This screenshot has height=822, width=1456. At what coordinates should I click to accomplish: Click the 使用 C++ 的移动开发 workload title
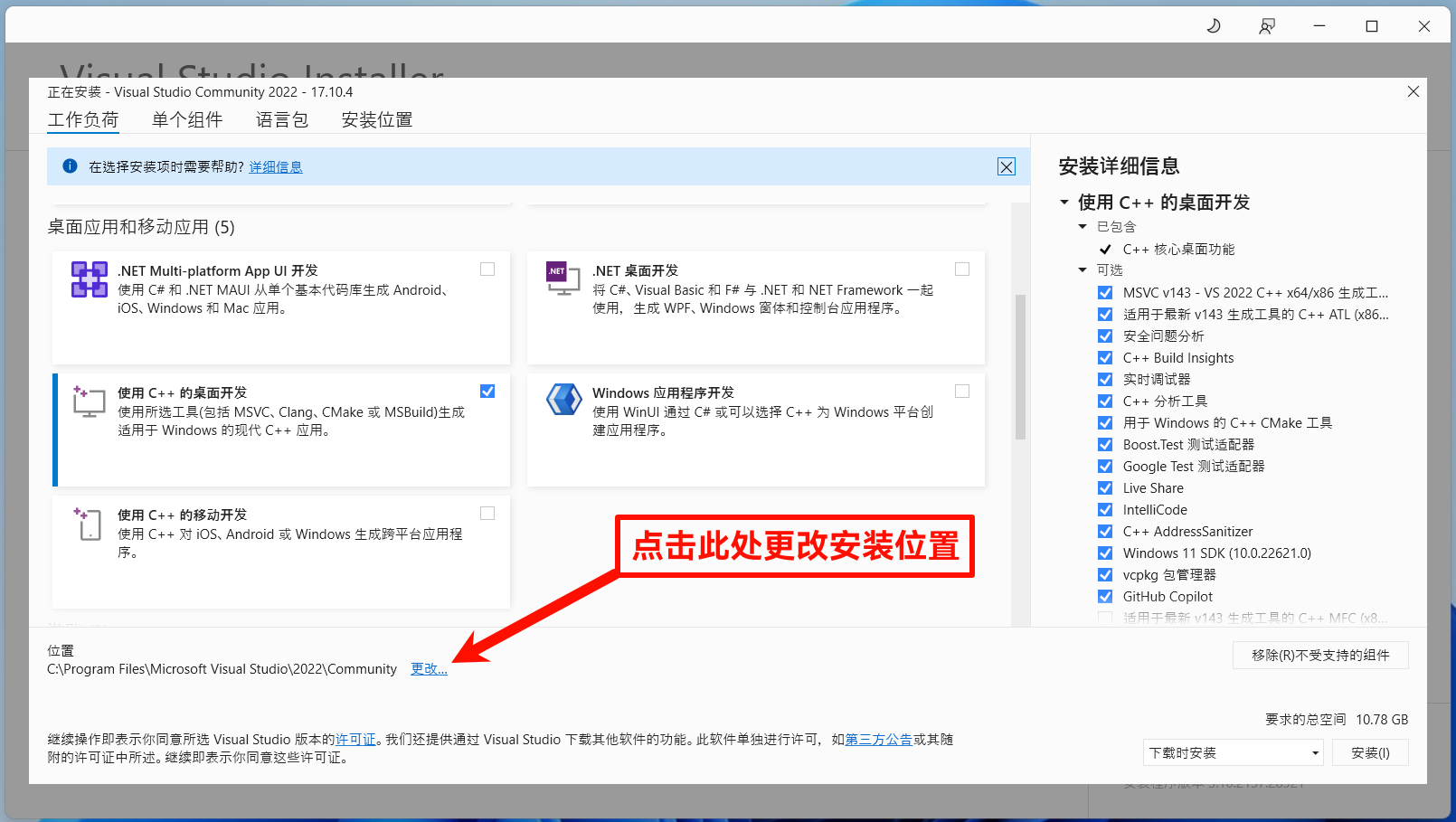click(x=182, y=515)
